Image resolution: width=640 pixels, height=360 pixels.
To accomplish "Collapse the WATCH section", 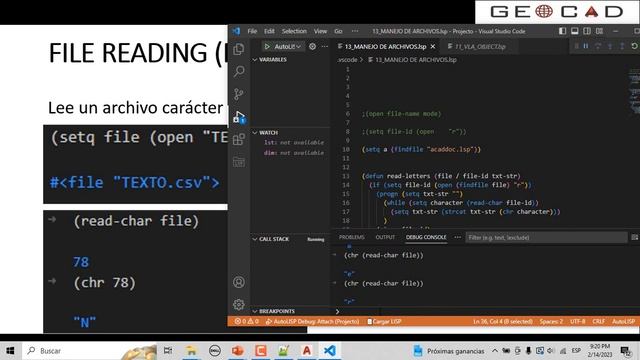I will tap(290, 133).
